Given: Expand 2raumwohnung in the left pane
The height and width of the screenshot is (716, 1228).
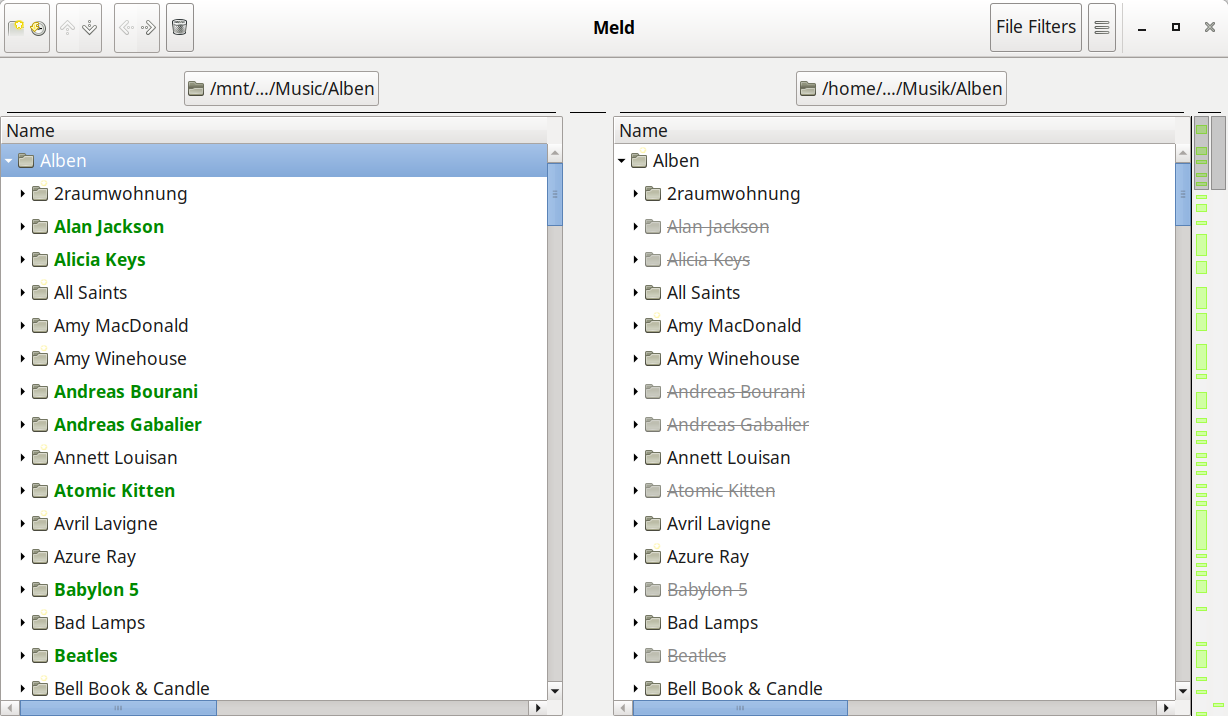Looking at the screenshot, I should pyautogui.click(x=22, y=194).
